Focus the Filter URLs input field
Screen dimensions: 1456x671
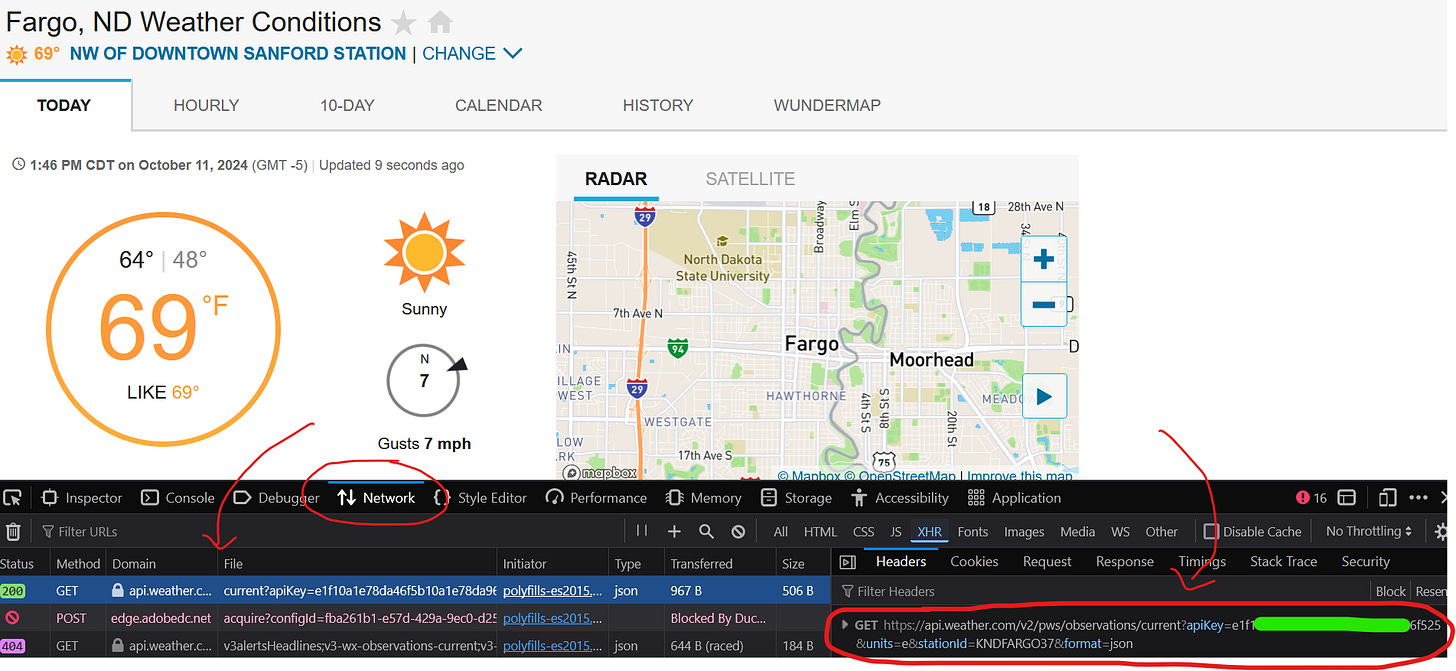click(x=330, y=532)
